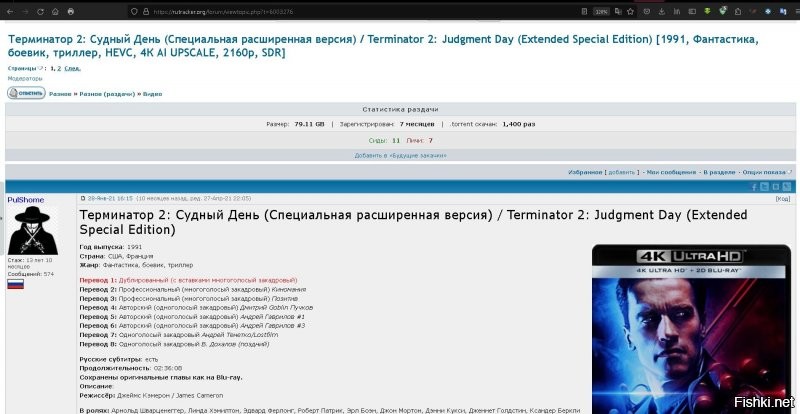
Task: Click the 'Статистика раздачи' header
Action: pyautogui.click(x=401, y=109)
